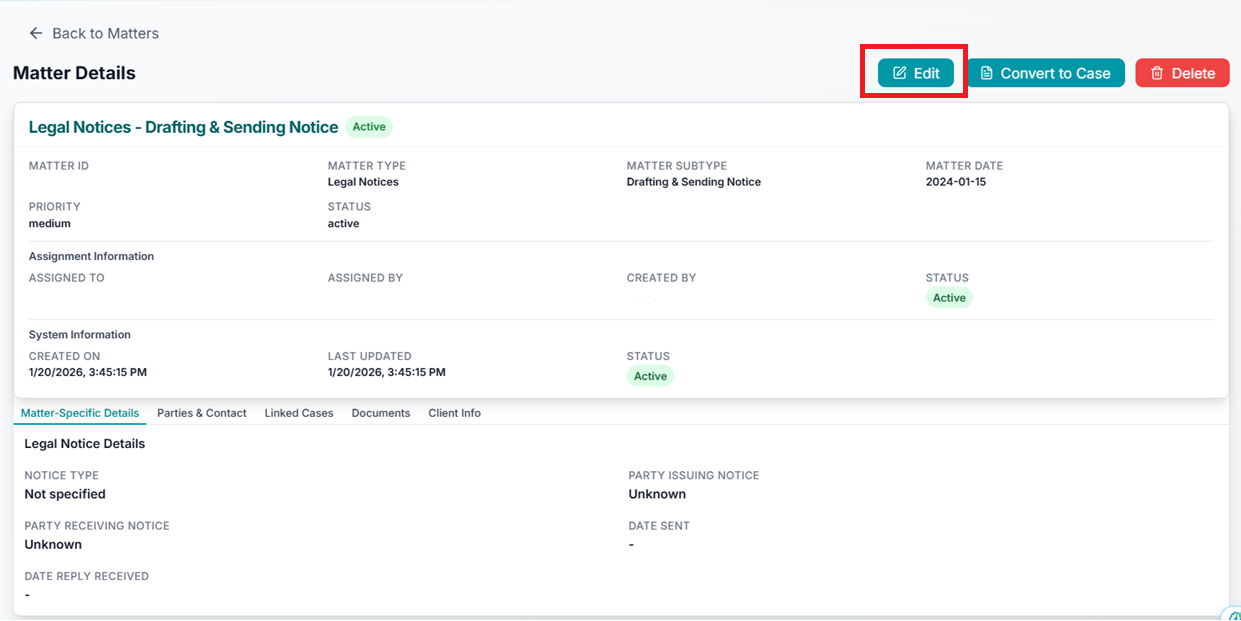
Task: Click the matter date value 2024-01-15
Action: 956,182
